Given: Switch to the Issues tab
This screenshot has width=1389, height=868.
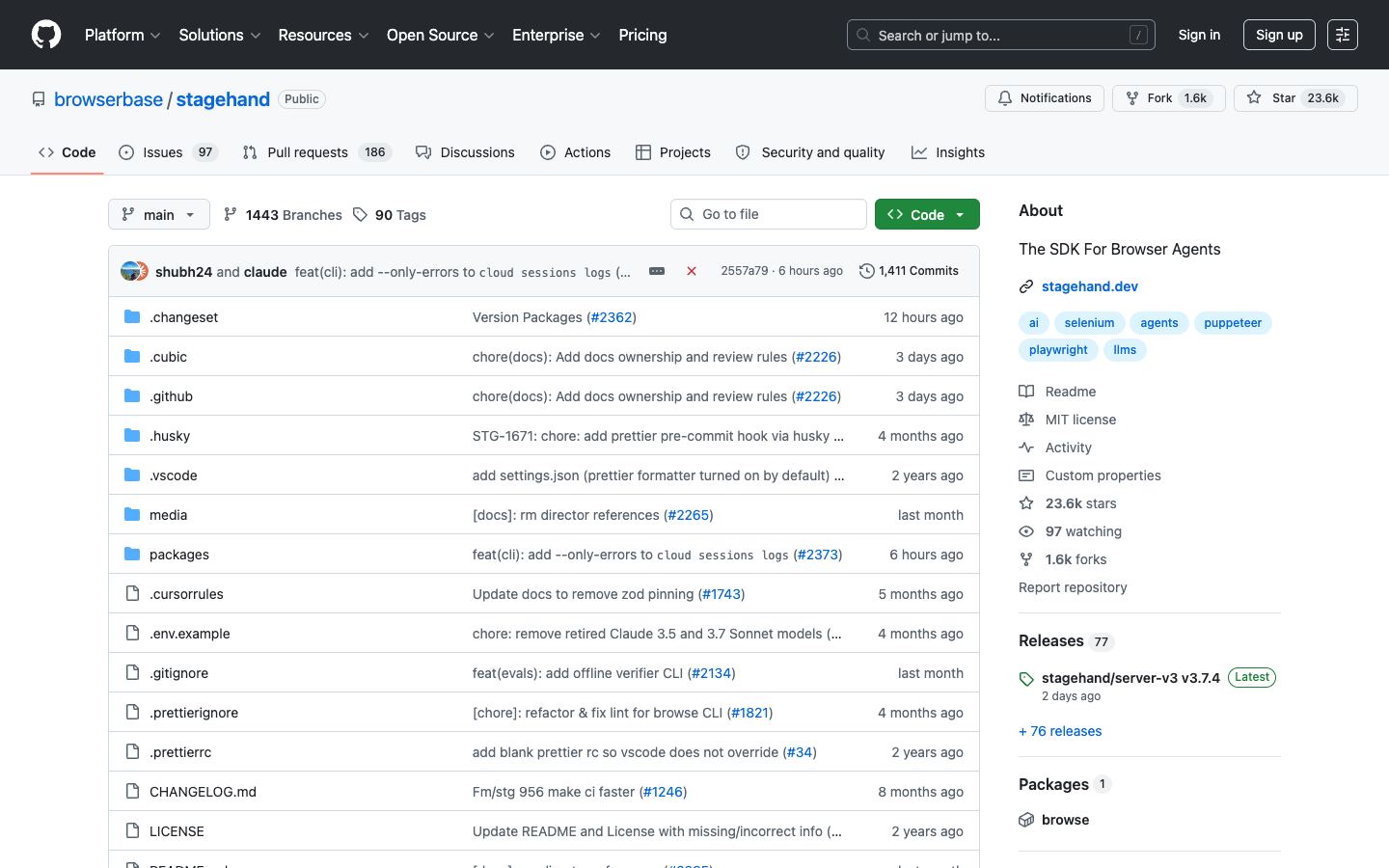Looking at the screenshot, I should [169, 152].
